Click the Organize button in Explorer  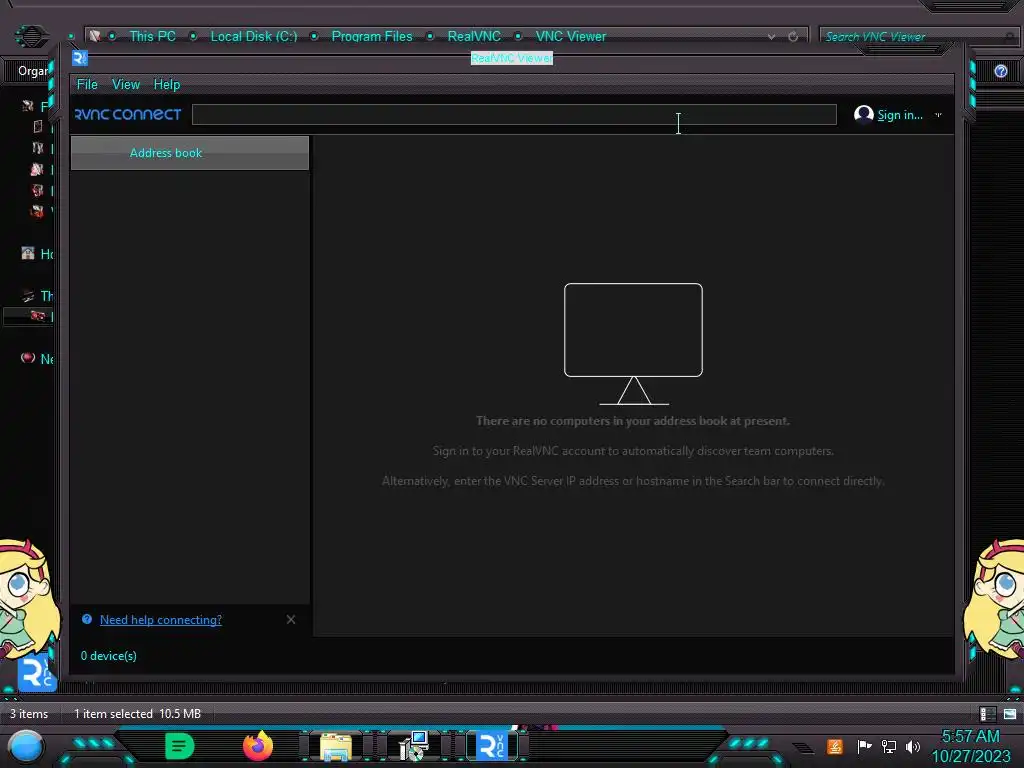[x=33, y=71]
